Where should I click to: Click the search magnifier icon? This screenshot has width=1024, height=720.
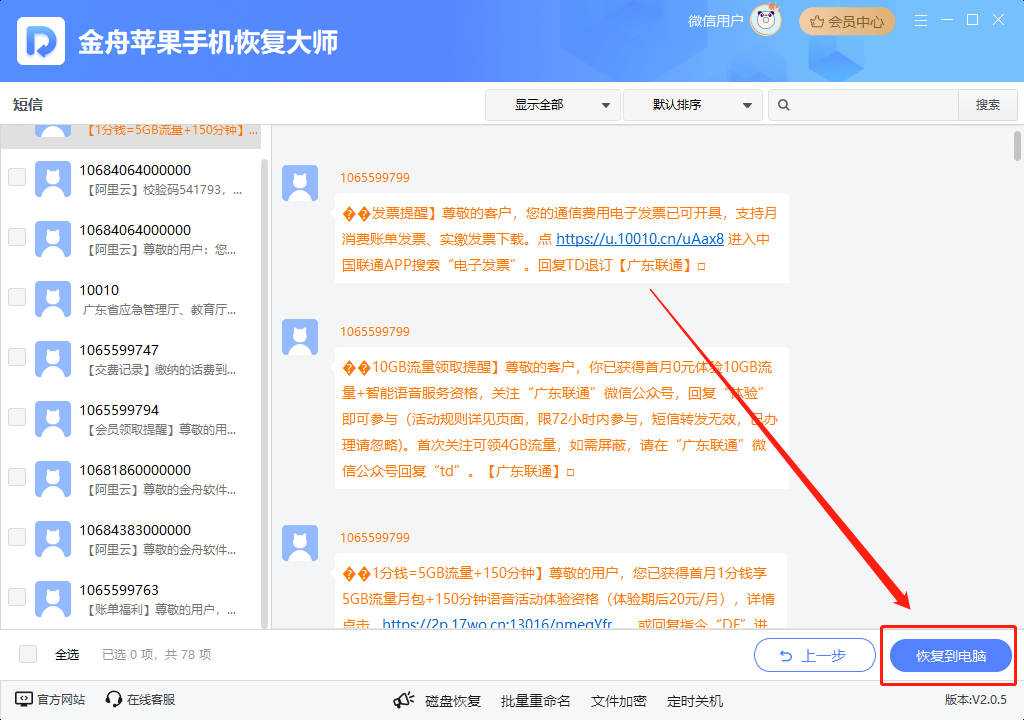[x=785, y=105]
